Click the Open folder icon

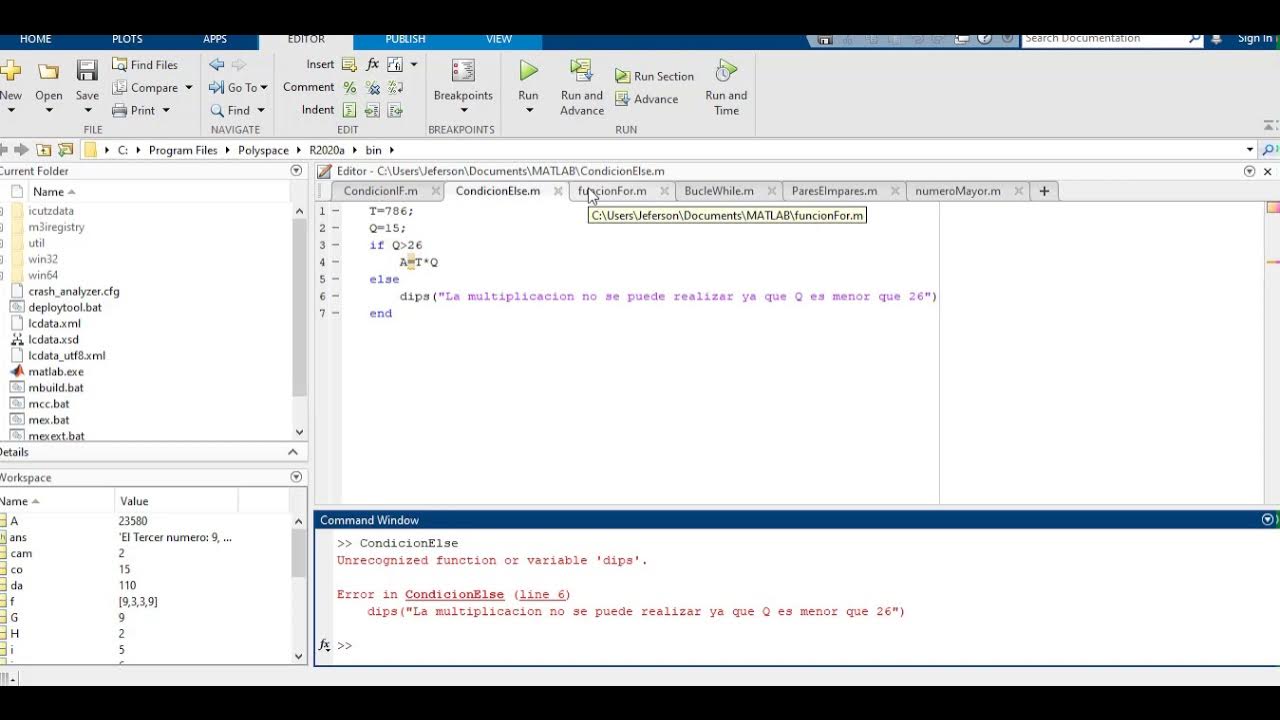[x=48, y=71]
